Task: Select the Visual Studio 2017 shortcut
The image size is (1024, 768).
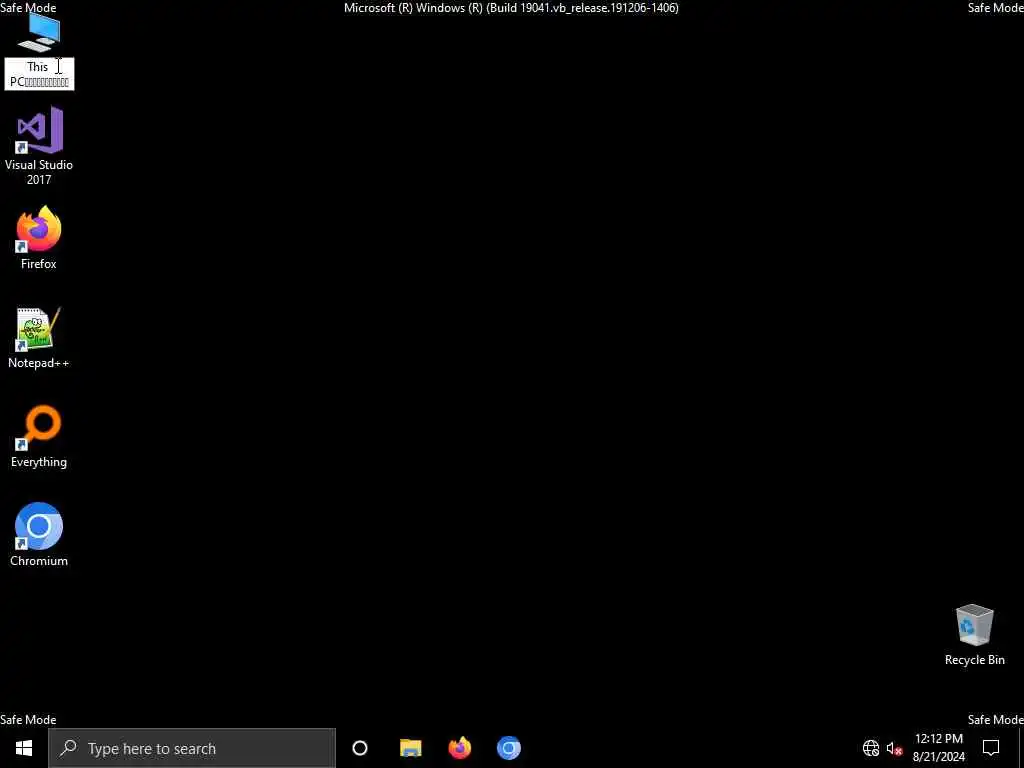Action: point(39,146)
